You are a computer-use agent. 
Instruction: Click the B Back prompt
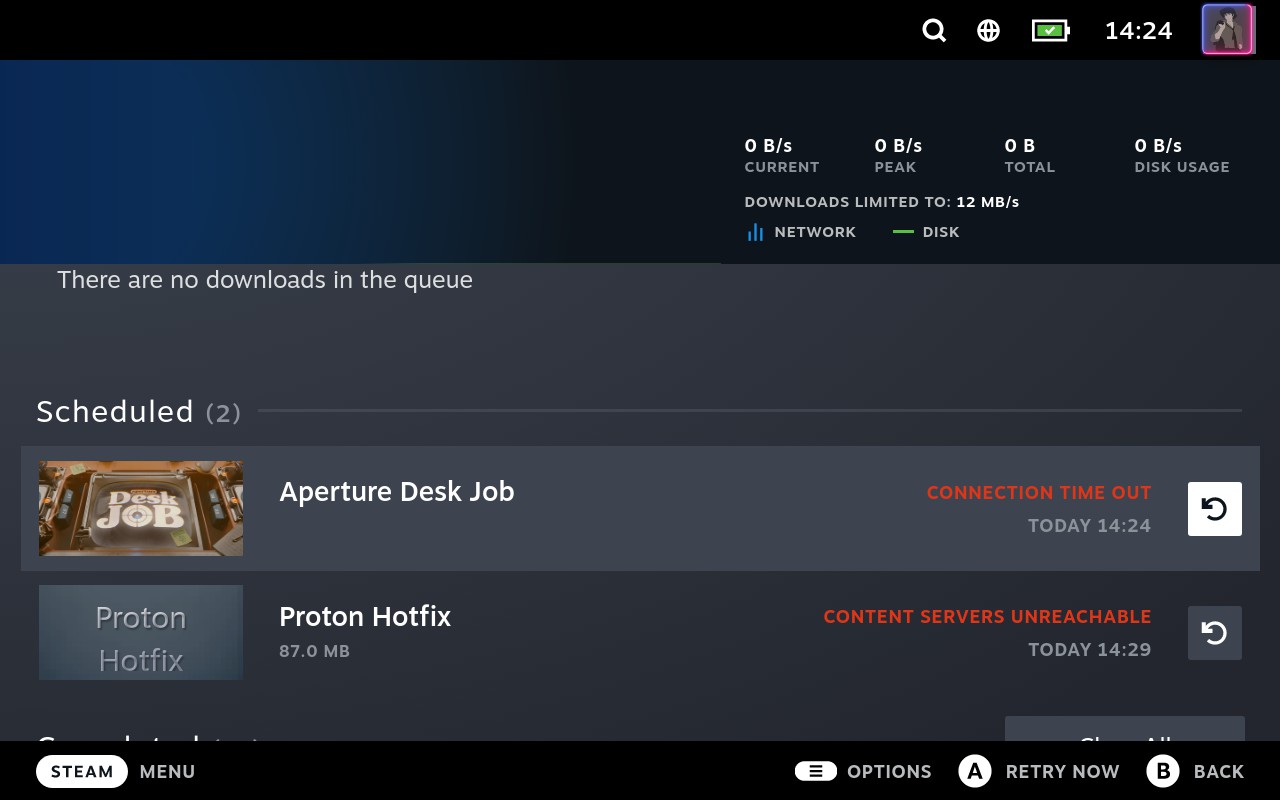[x=1195, y=771]
